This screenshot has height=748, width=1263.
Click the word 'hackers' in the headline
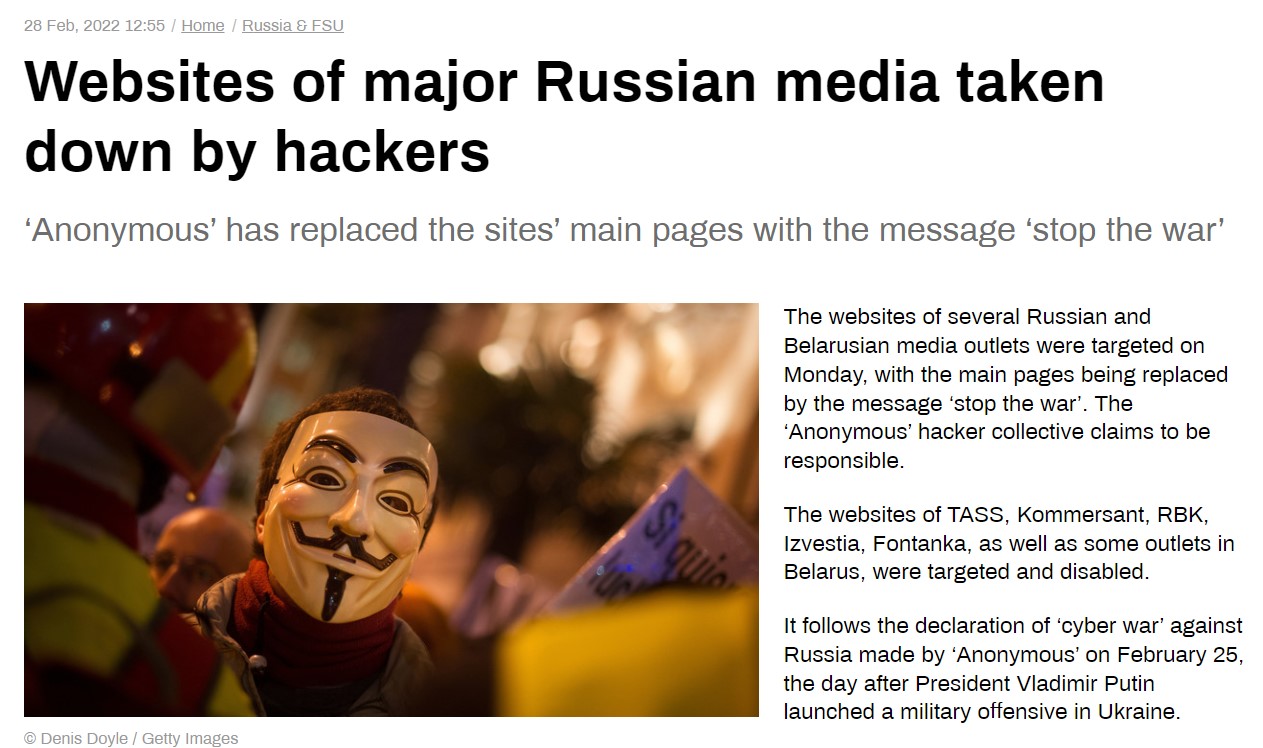pos(382,151)
